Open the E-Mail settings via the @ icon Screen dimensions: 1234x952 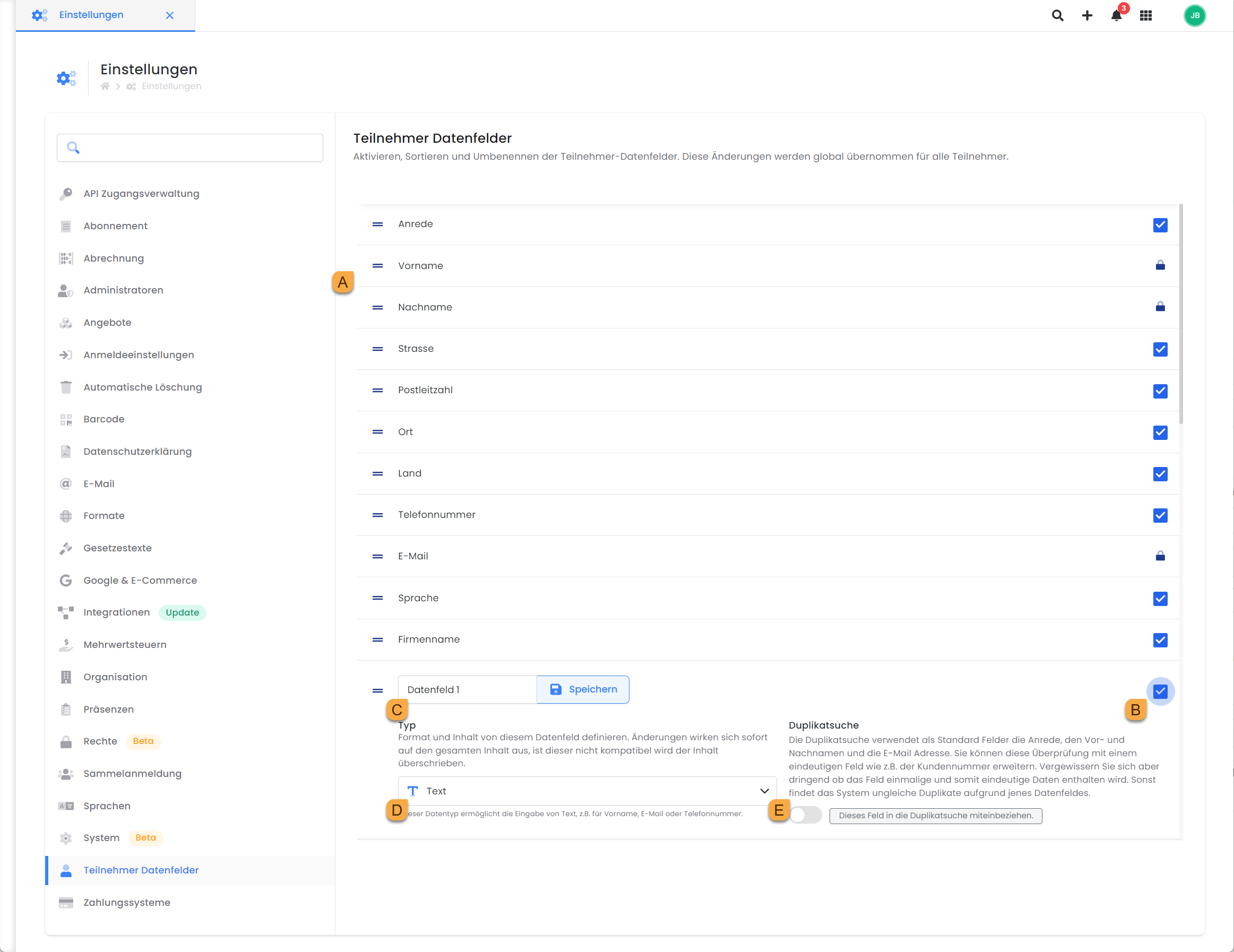65,483
